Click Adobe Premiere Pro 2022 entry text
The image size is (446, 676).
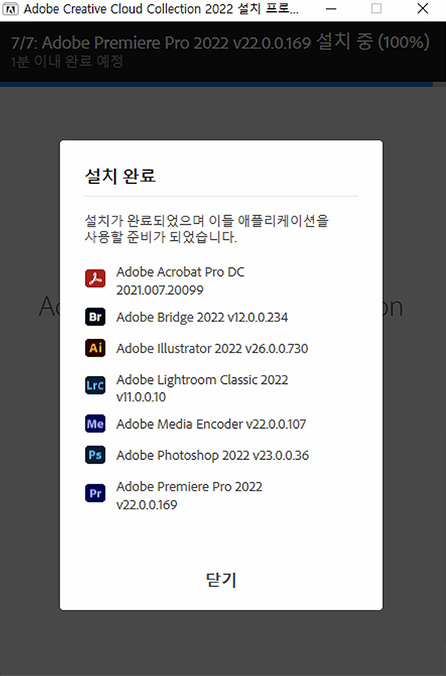189,487
